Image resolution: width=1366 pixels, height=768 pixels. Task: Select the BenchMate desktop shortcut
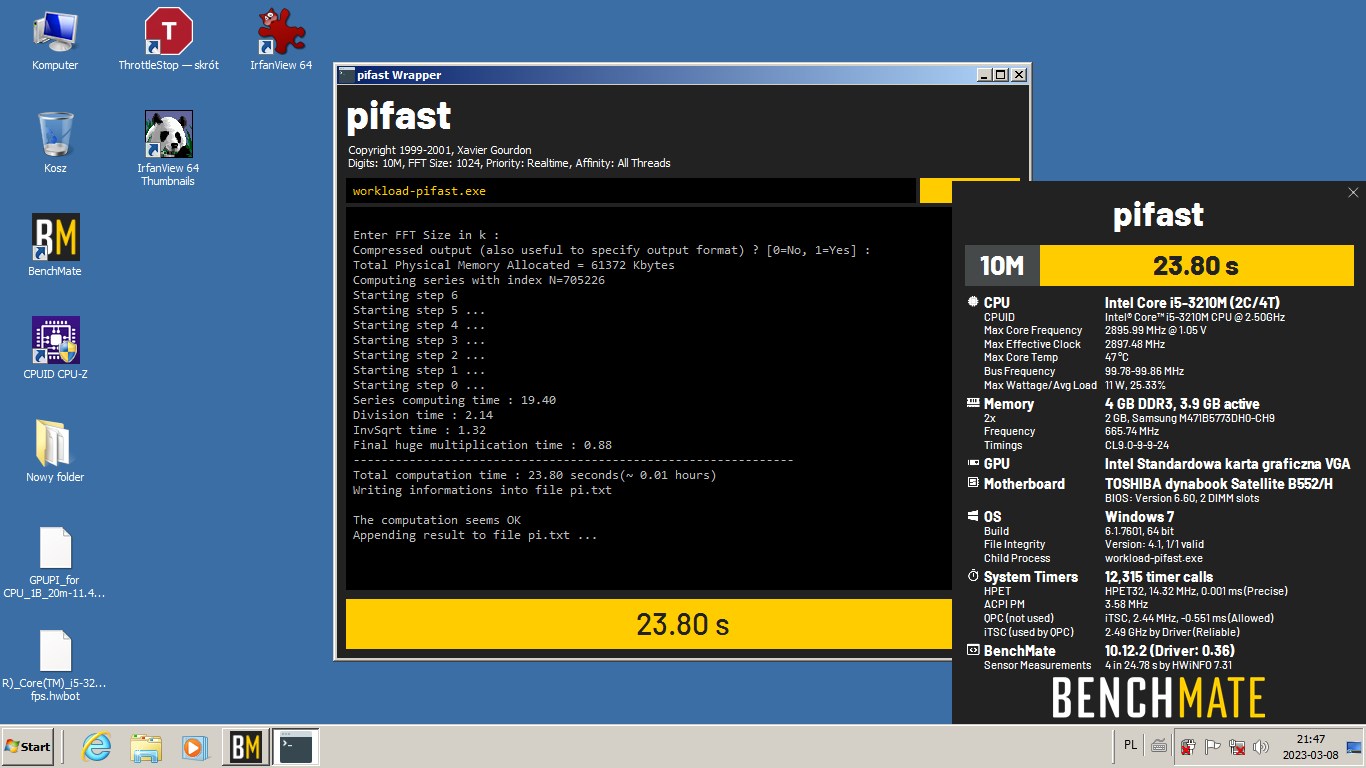click(55, 245)
